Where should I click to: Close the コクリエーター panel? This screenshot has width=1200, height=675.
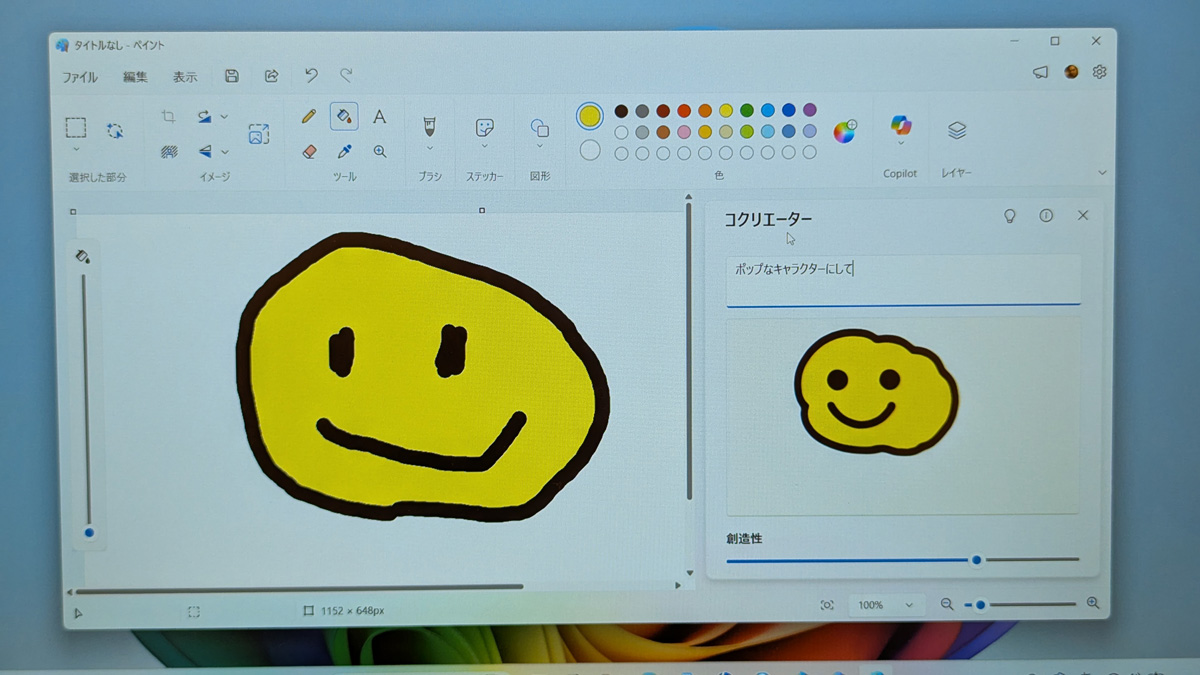(1083, 215)
